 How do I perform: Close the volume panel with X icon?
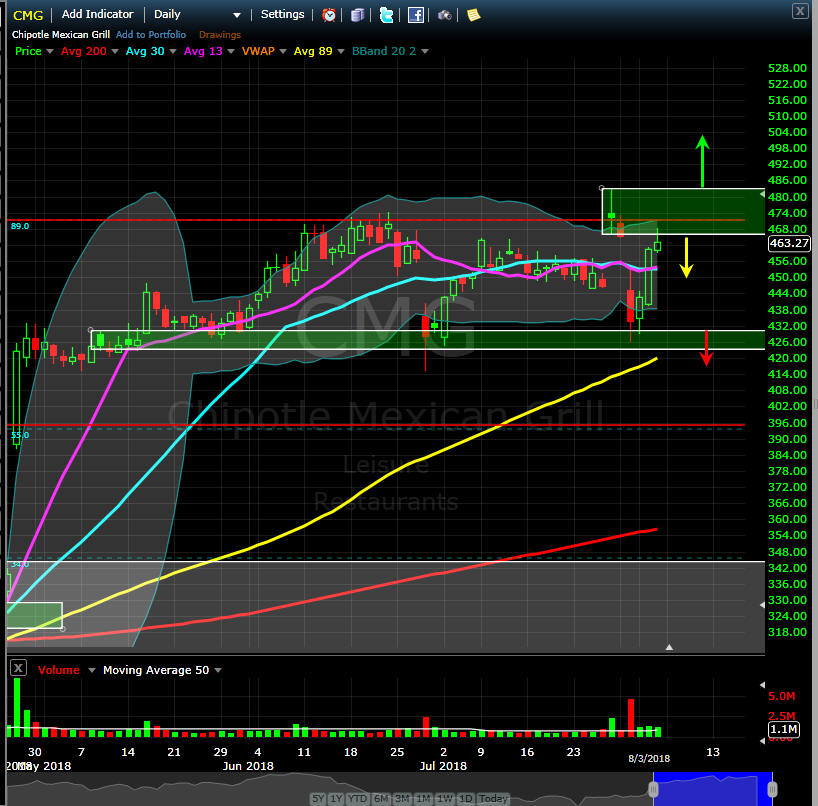point(17,667)
